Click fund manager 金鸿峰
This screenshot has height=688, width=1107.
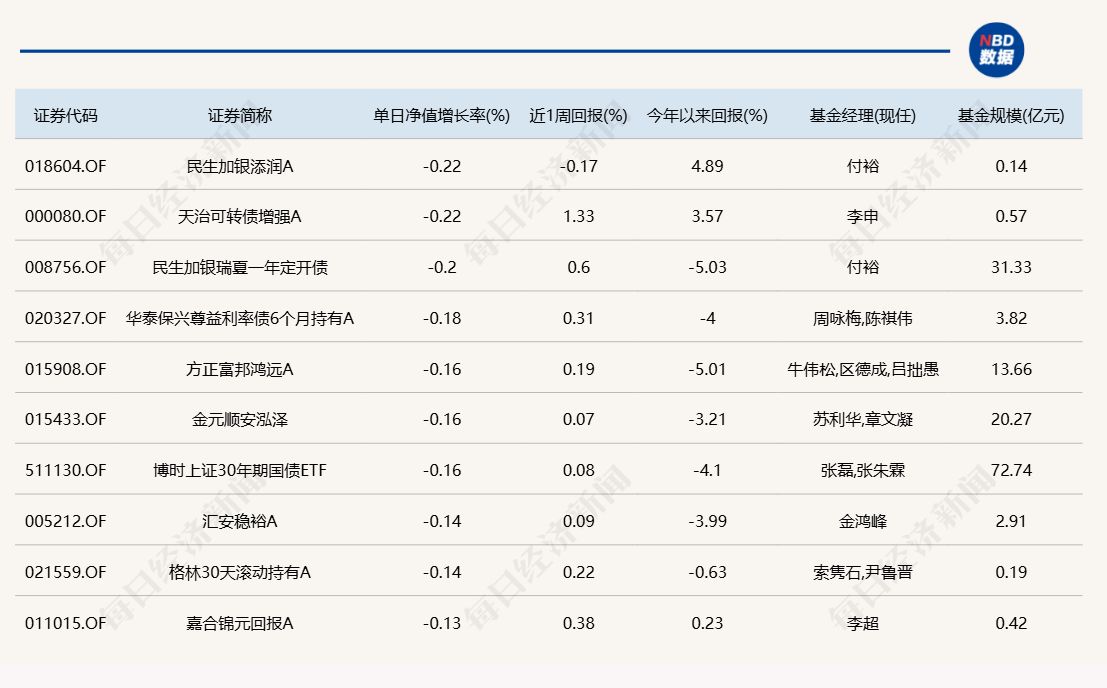click(x=862, y=521)
